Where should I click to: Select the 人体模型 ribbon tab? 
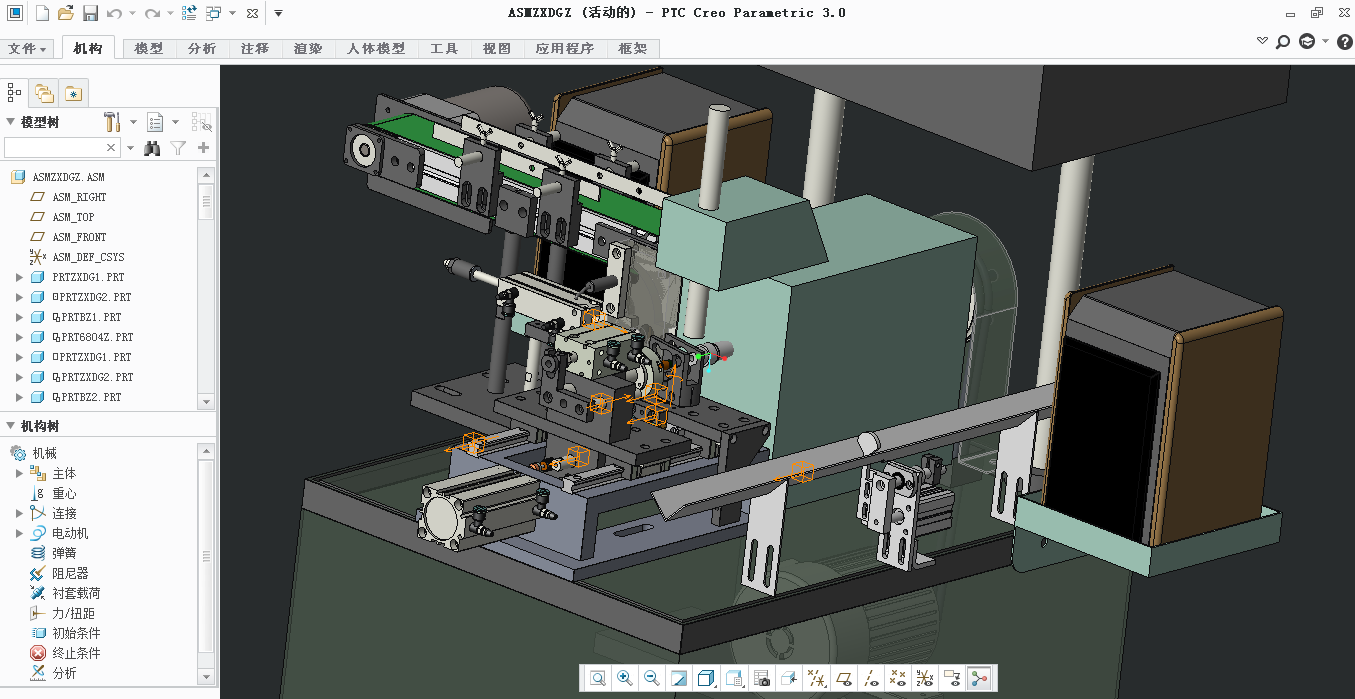pos(376,49)
